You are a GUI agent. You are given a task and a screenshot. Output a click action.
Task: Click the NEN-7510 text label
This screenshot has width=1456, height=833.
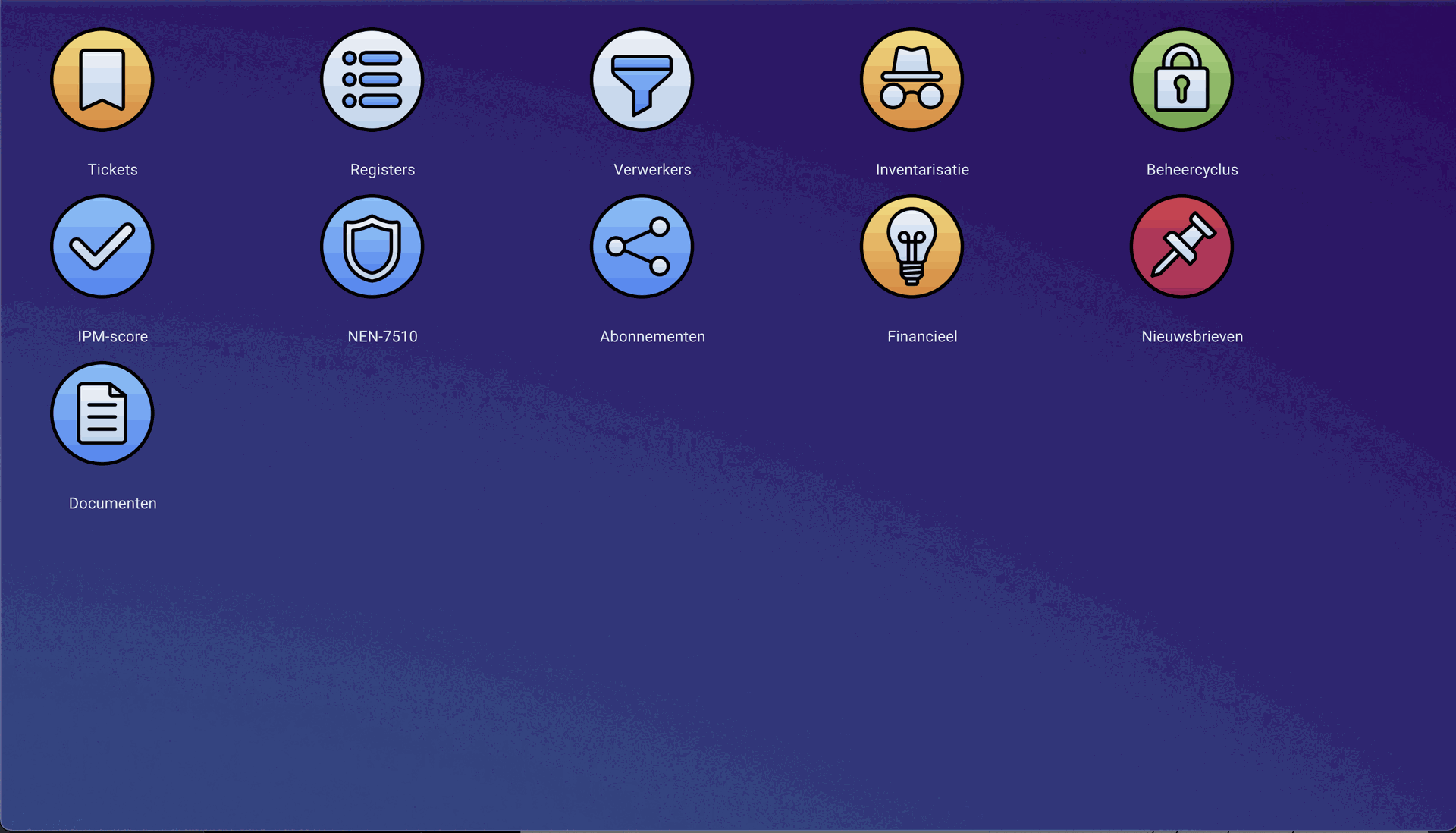[x=382, y=337]
